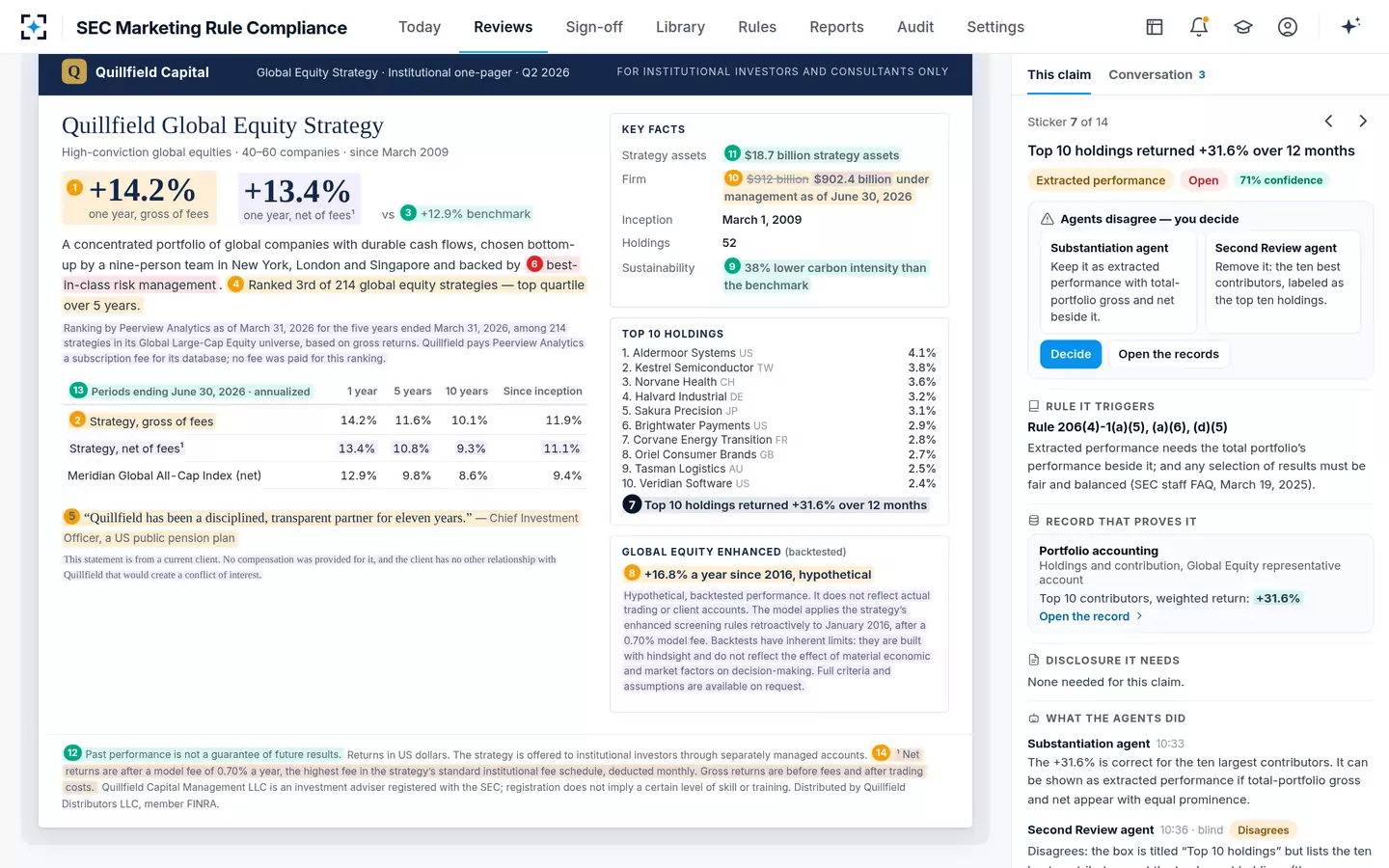Click the 71% confidence badge
This screenshot has width=1389, height=868.
tap(1281, 180)
